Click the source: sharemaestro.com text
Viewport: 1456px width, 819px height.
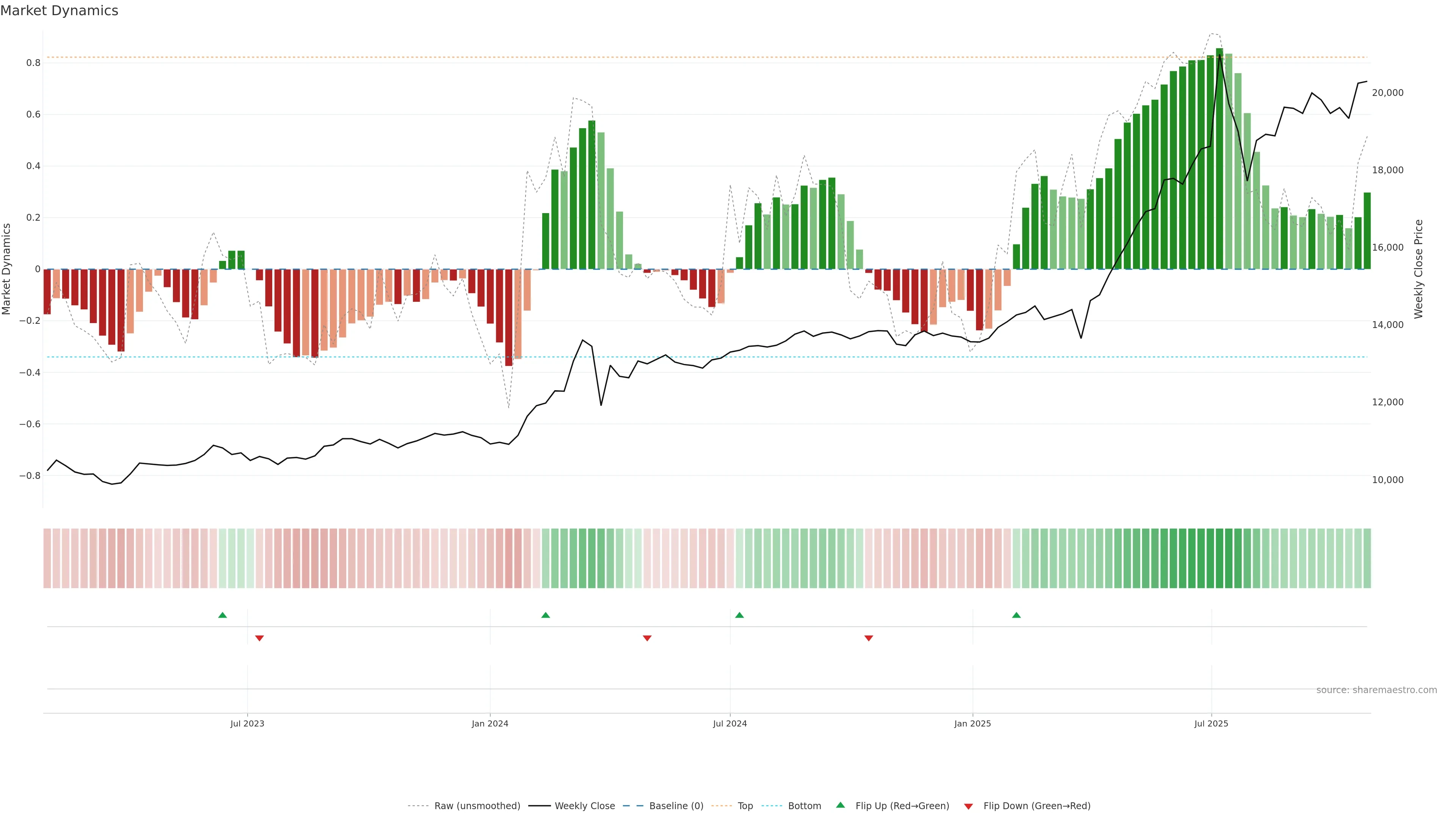point(1376,690)
